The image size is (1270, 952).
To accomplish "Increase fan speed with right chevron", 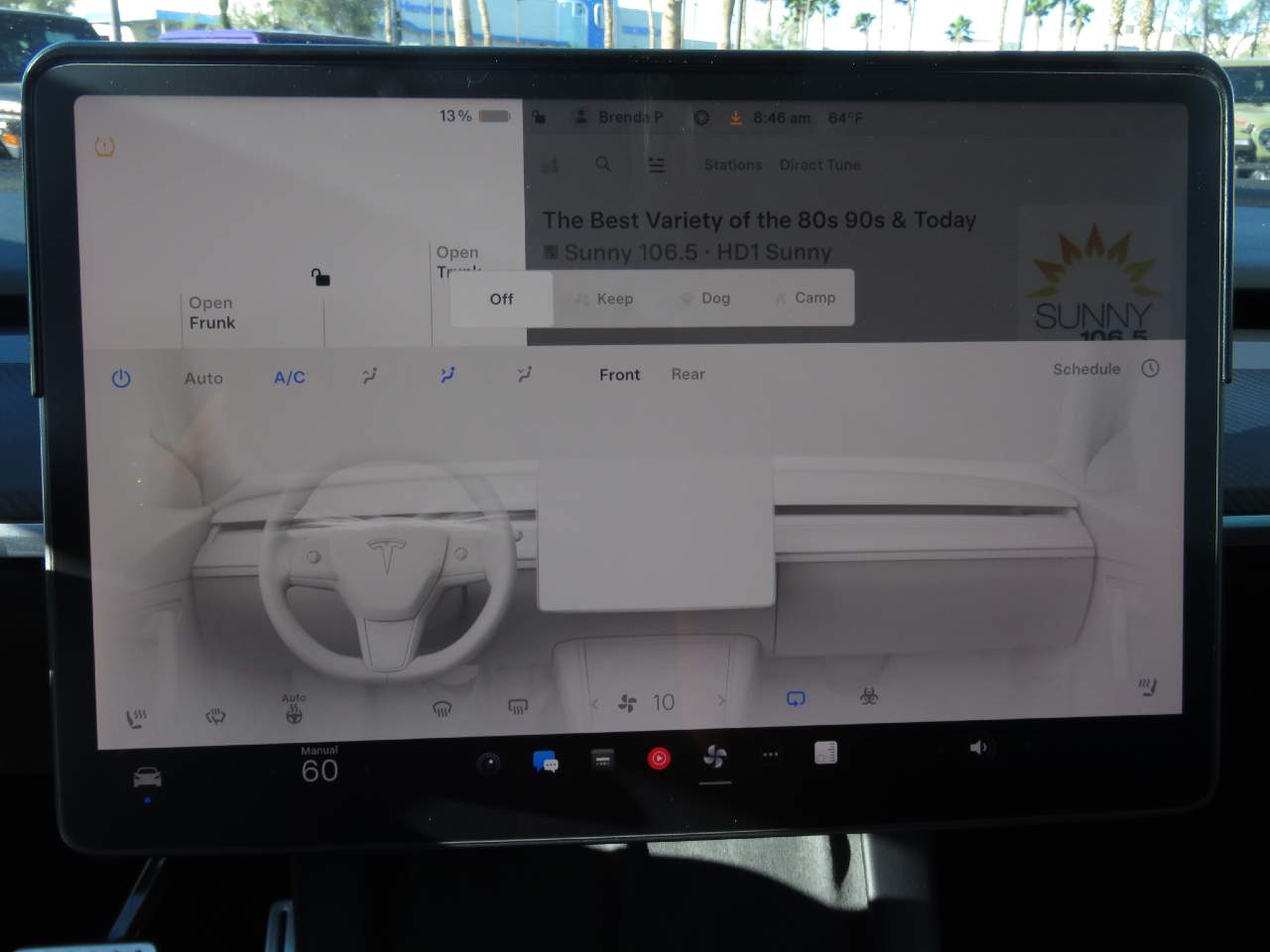I will pyautogui.click(x=721, y=700).
